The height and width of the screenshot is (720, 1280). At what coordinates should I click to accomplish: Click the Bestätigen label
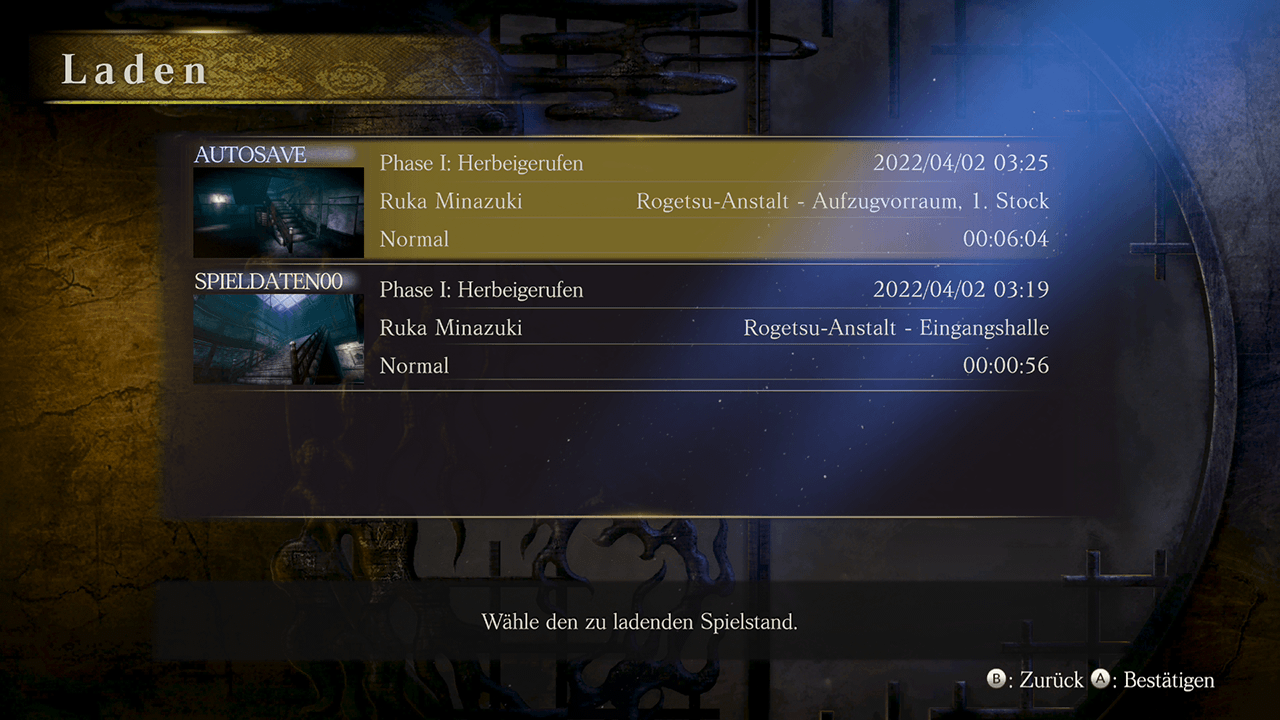pyautogui.click(x=1169, y=680)
